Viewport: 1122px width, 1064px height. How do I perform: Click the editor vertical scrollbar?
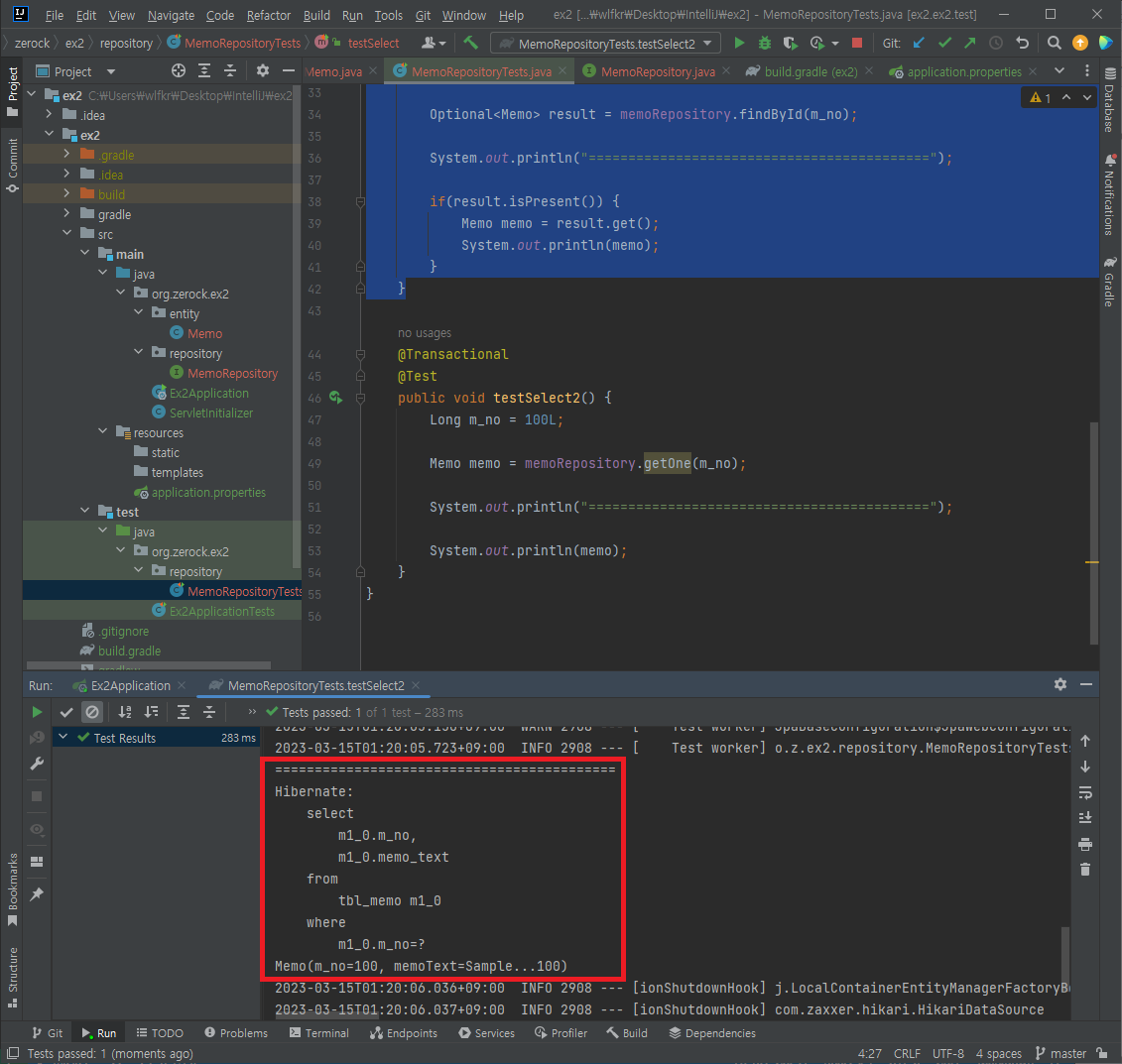[x=1093, y=532]
